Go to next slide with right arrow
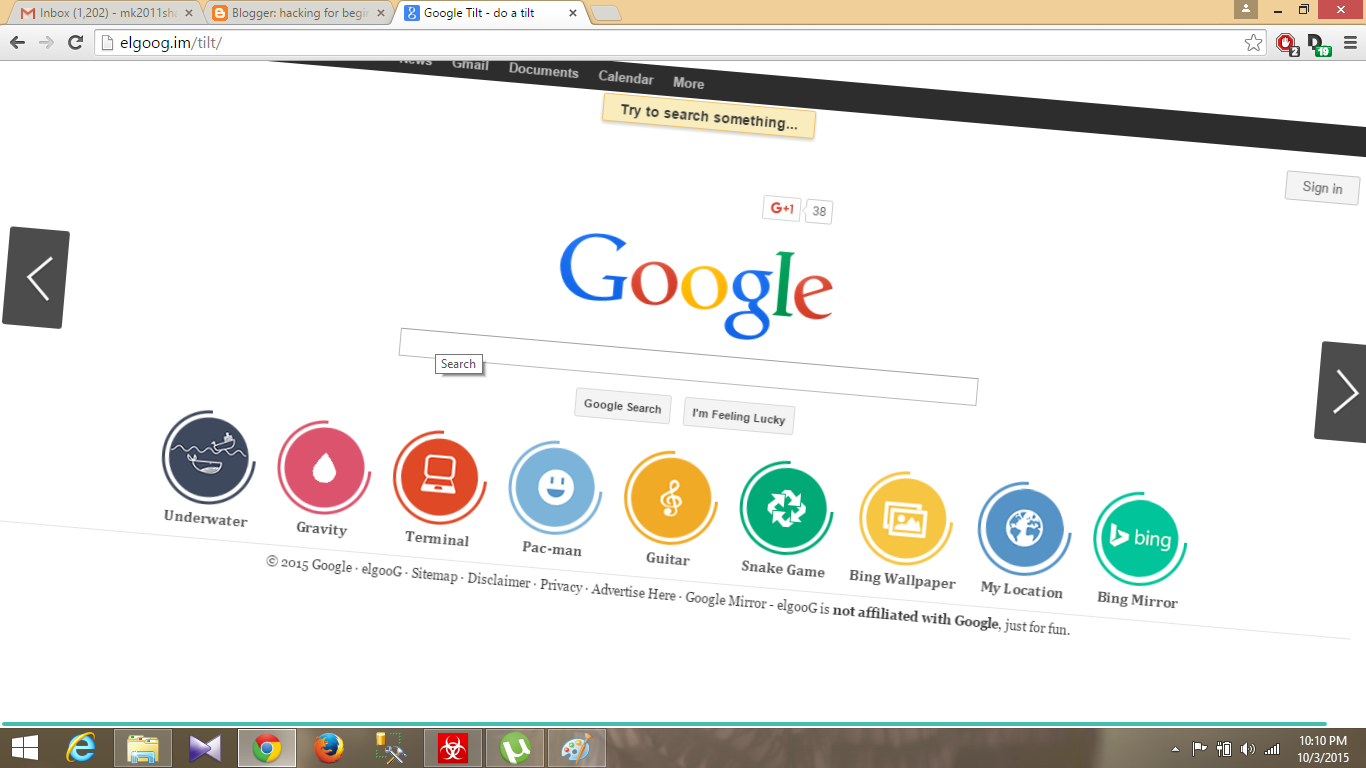Screen dimensions: 1366x768 click(x=1341, y=392)
